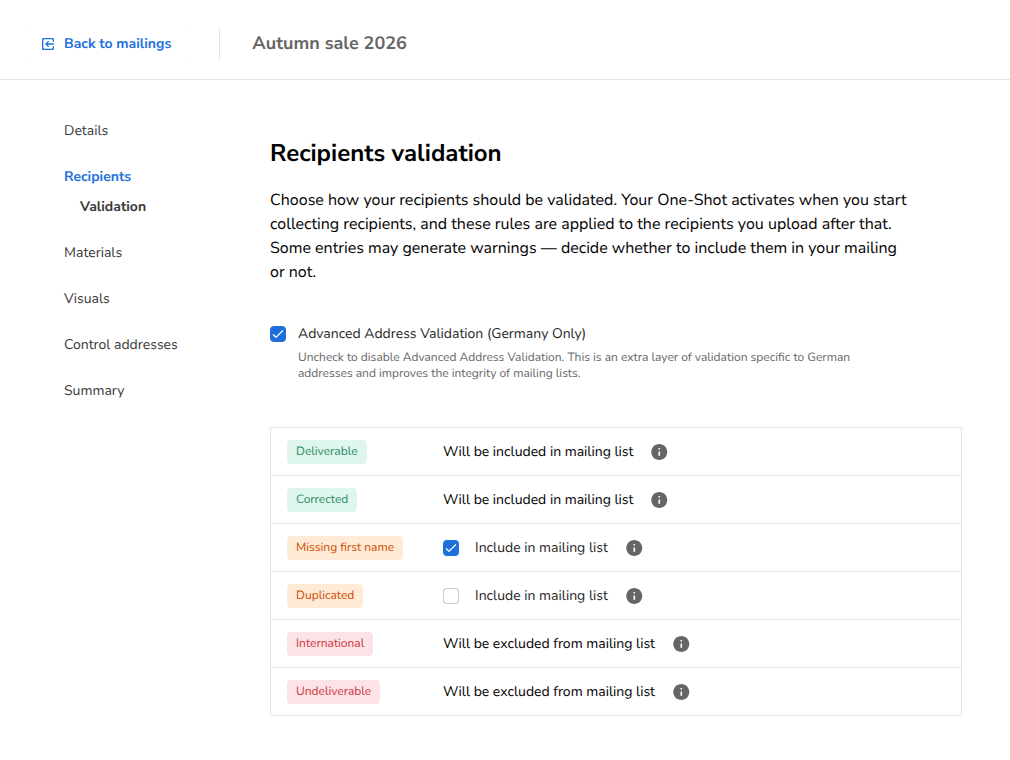Show info for Missing first name row
Screen dimensions: 1010x760
tap(634, 548)
